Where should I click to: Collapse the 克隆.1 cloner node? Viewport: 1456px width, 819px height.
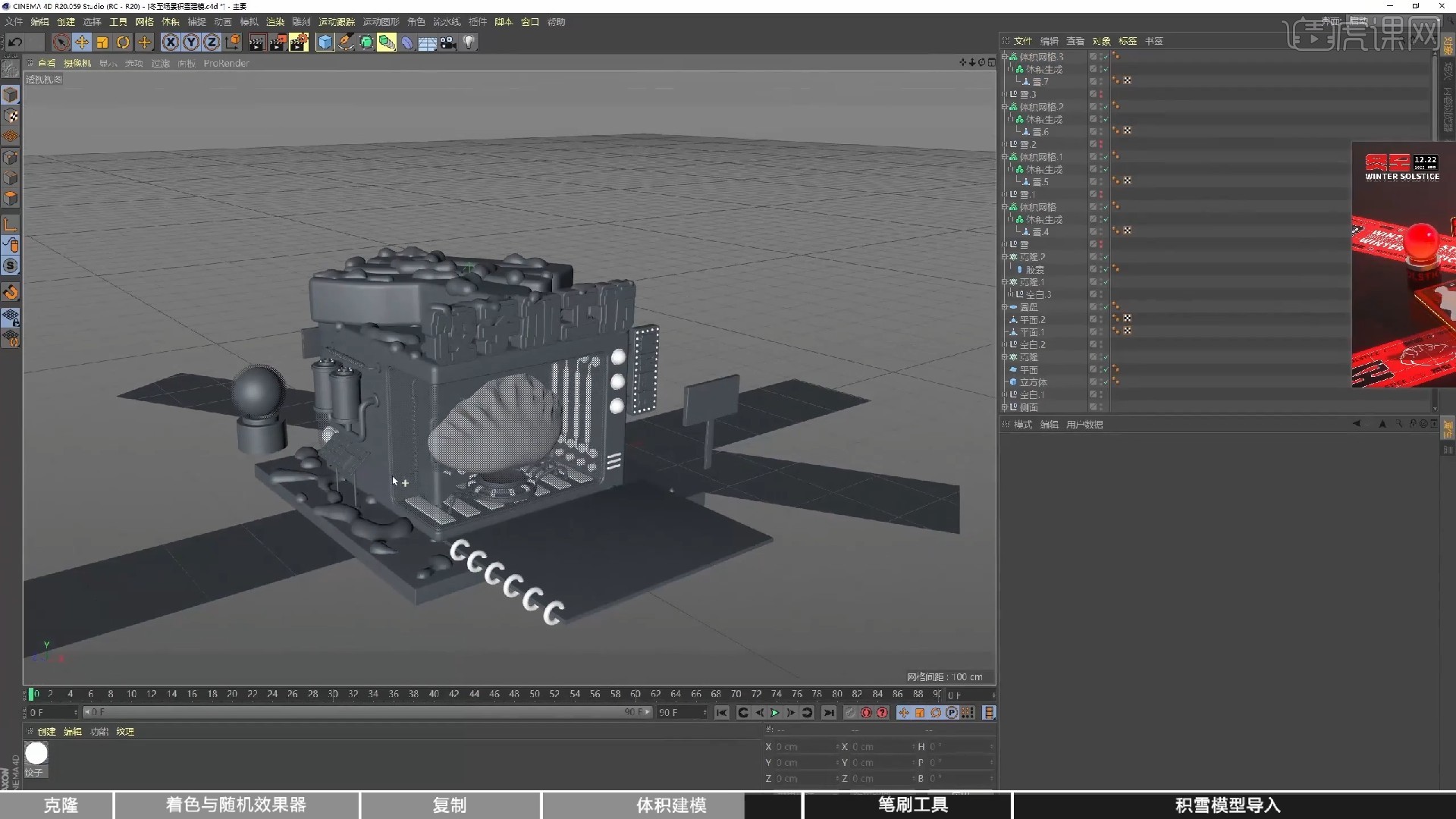click(1005, 282)
